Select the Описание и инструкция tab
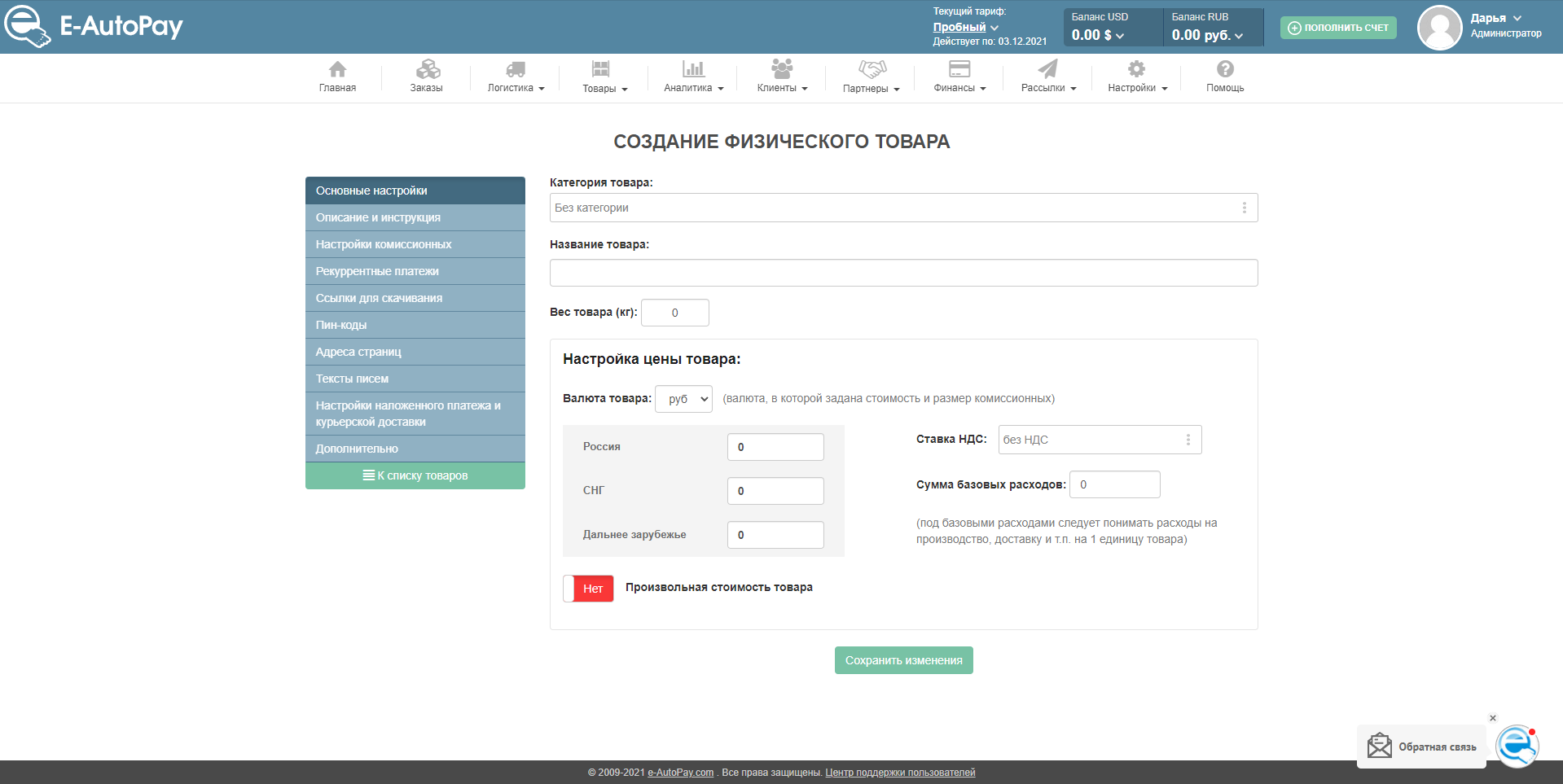The height and width of the screenshot is (784, 1563). (415, 217)
